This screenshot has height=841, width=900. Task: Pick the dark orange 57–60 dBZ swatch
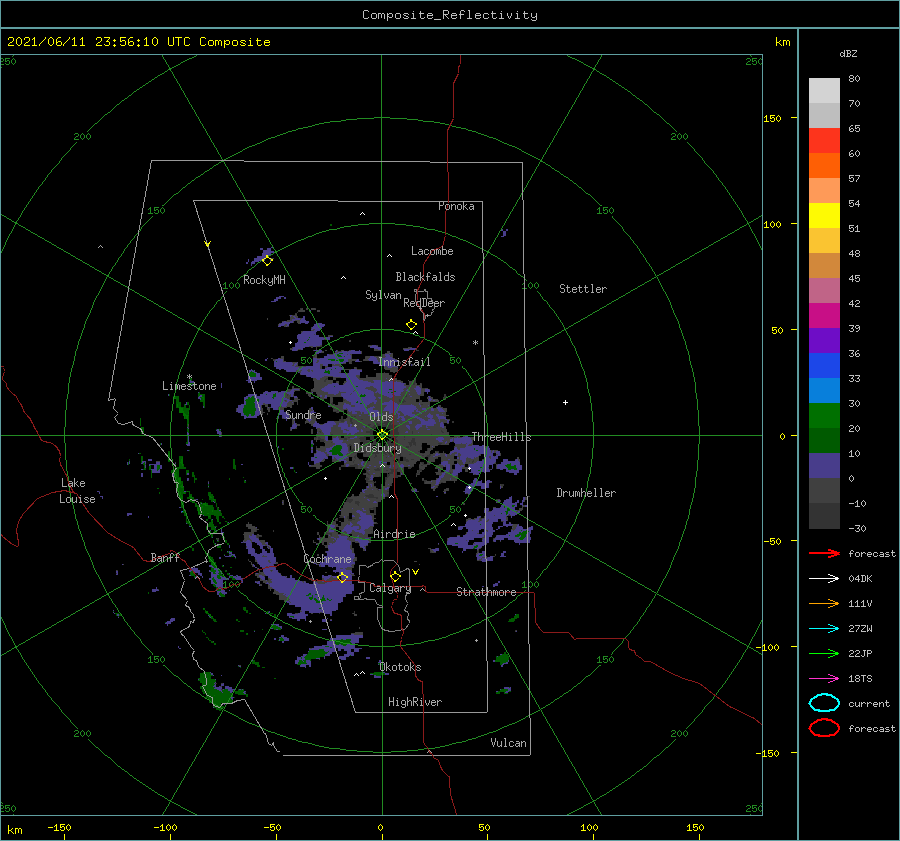[x=824, y=165]
